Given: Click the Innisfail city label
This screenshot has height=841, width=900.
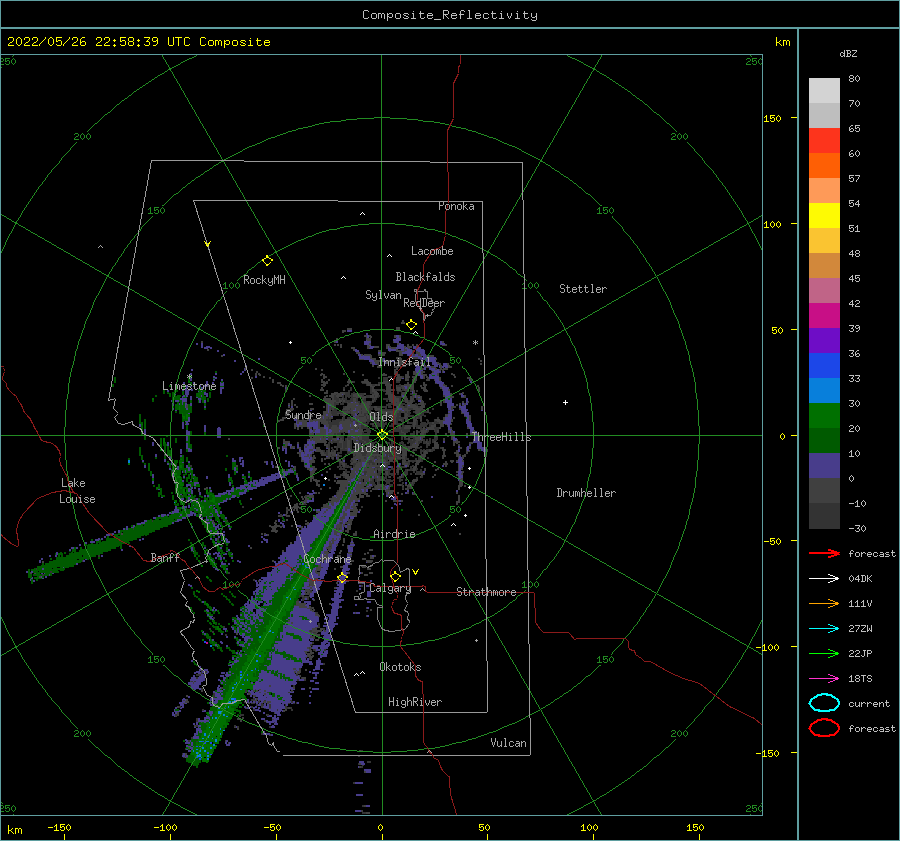Looking at the screenshot, I should click(404, 362).
